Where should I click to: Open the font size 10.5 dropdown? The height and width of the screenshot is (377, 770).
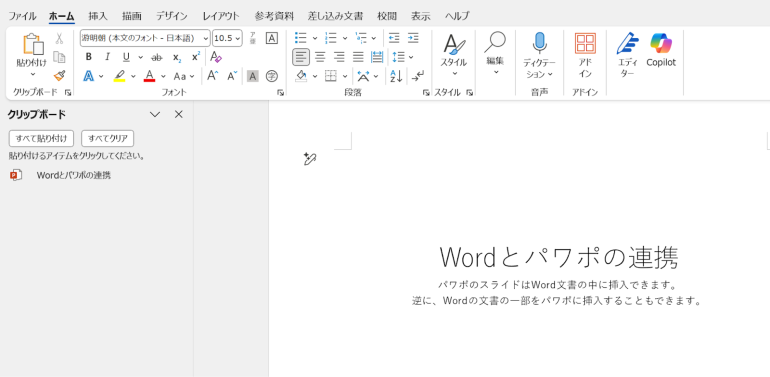(x=238, y=38)
